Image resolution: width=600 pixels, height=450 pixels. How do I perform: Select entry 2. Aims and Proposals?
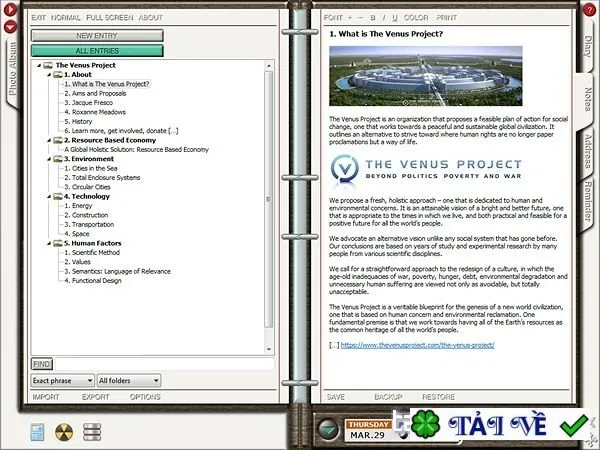click(95, 93)
